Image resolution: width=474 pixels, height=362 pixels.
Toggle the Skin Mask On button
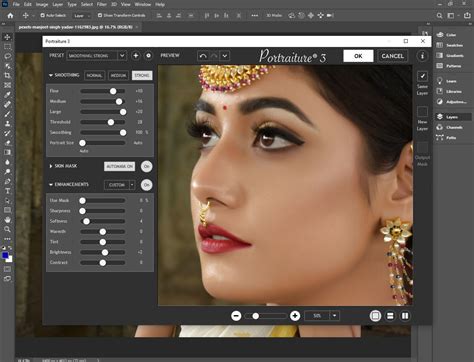pyautogui.click(x=146, y=166)
